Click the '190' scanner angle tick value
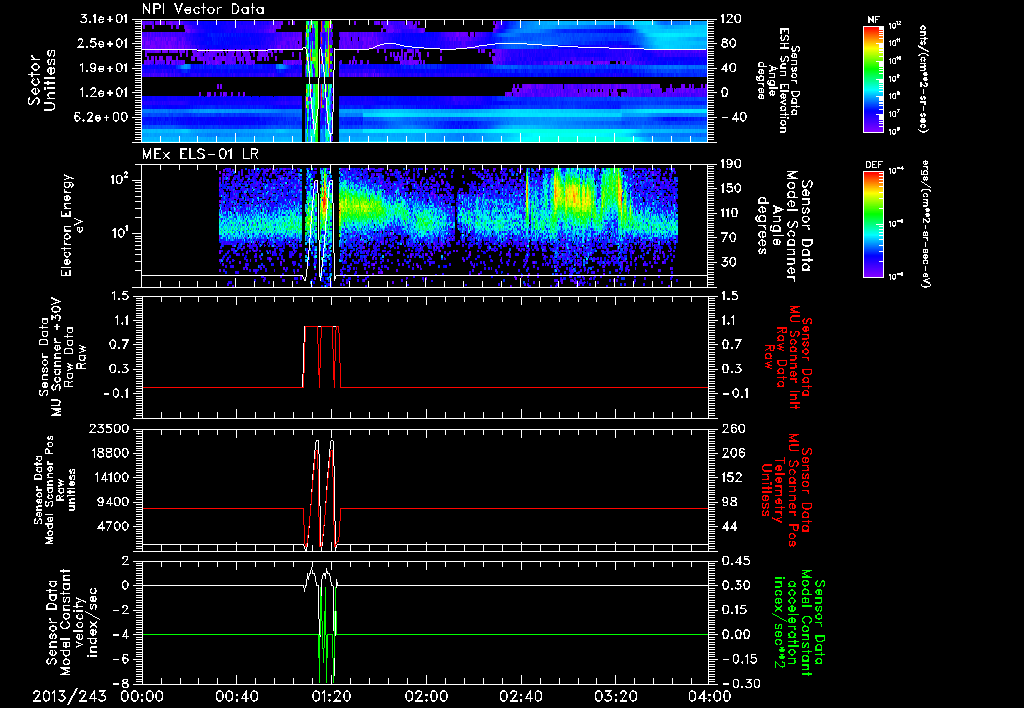 click(731, 164)
